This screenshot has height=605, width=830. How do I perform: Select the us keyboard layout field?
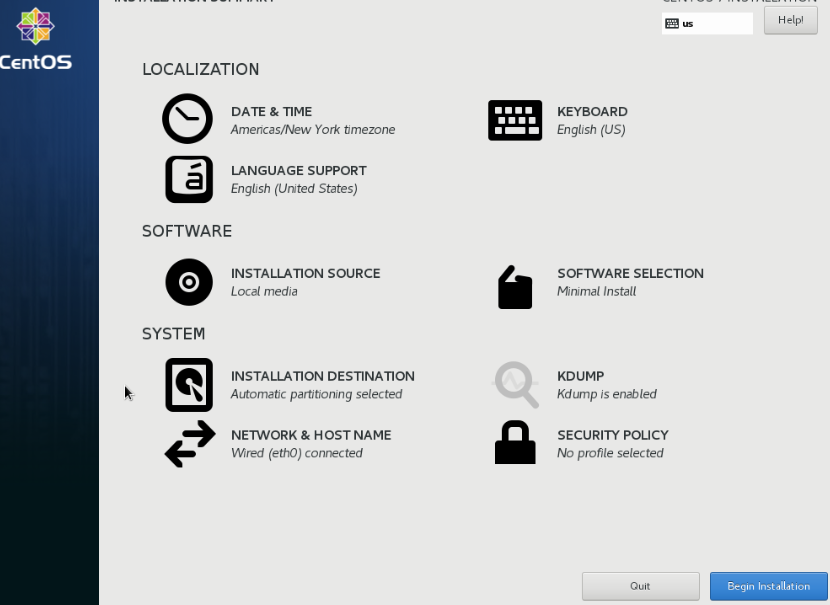(707, 23)
